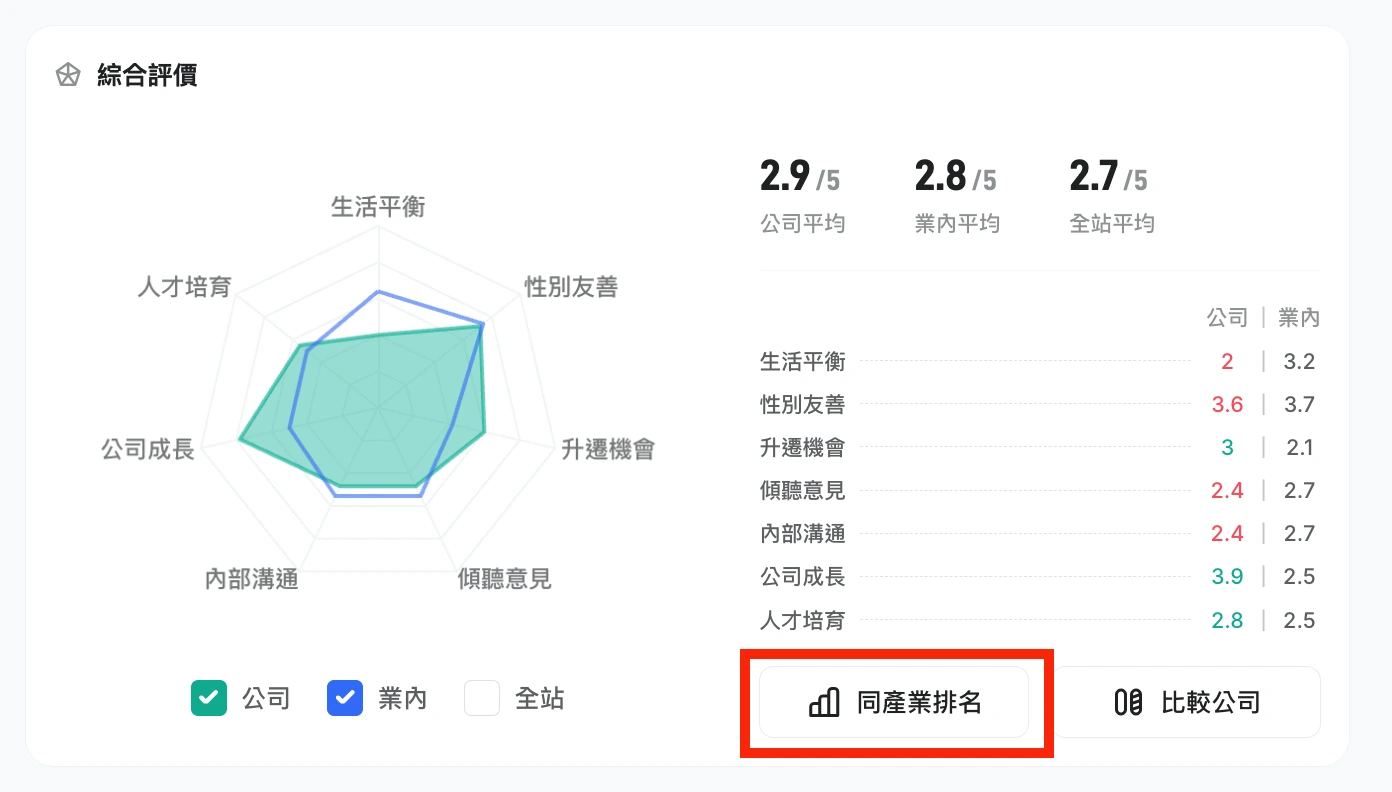Open the 同產業排名 ranking button
This screenshot has height=792, width=1392.
point(894,702)
